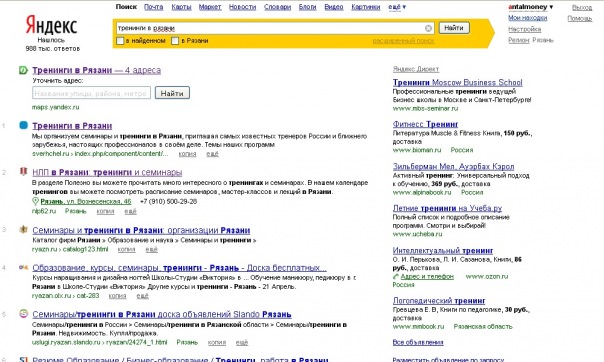Click the favicon of the 'Резюме Образование' result

(23, 359)
